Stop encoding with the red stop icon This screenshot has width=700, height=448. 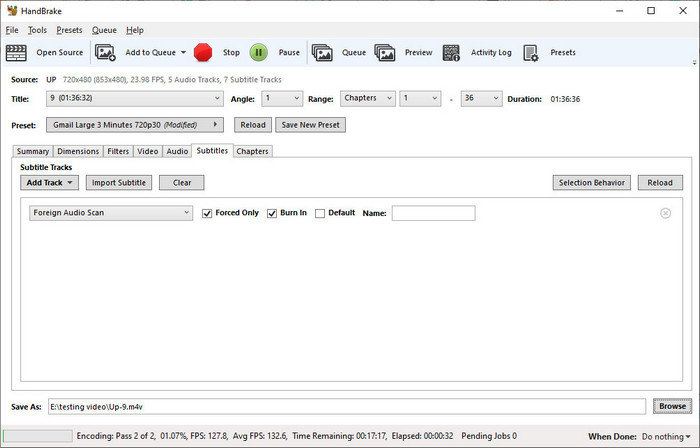[203, 52]
